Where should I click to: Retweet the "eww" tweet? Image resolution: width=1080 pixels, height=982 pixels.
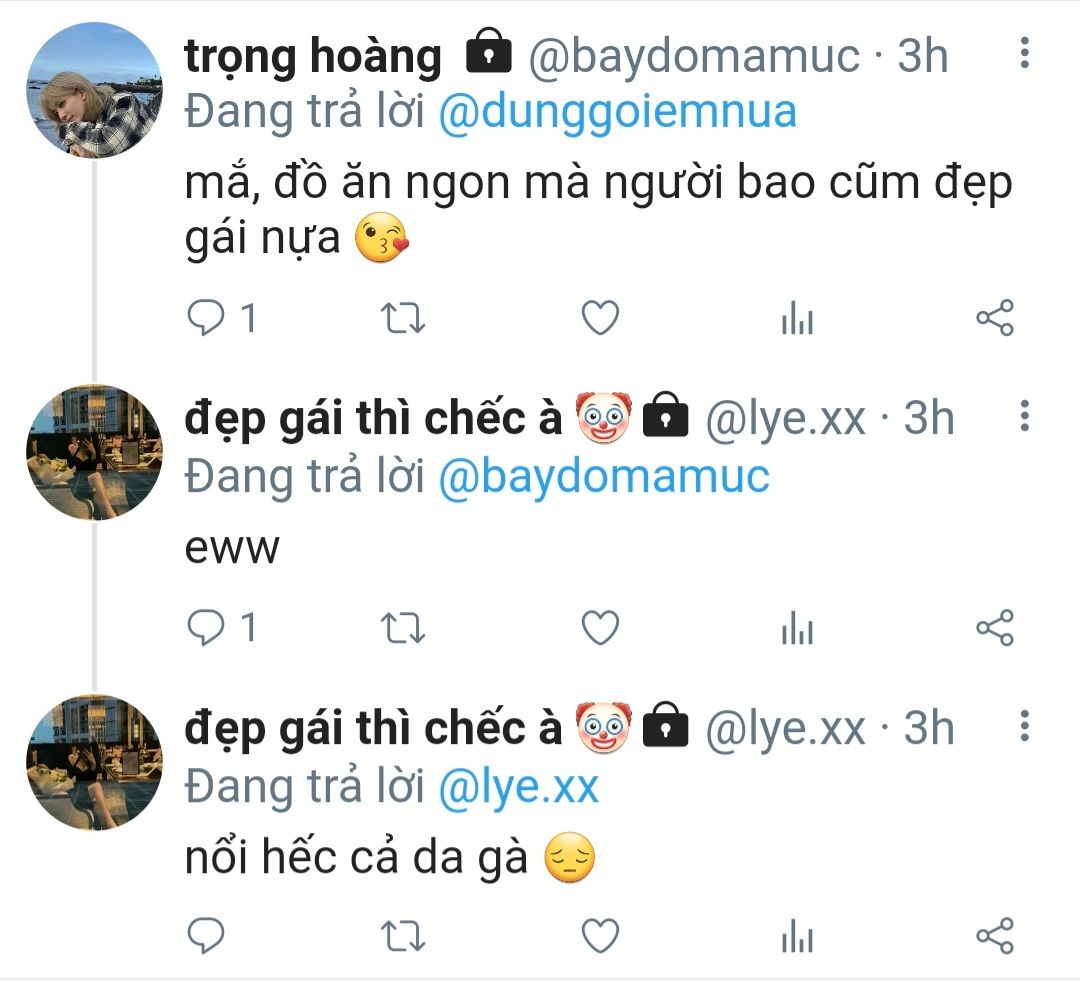point(404,628)
